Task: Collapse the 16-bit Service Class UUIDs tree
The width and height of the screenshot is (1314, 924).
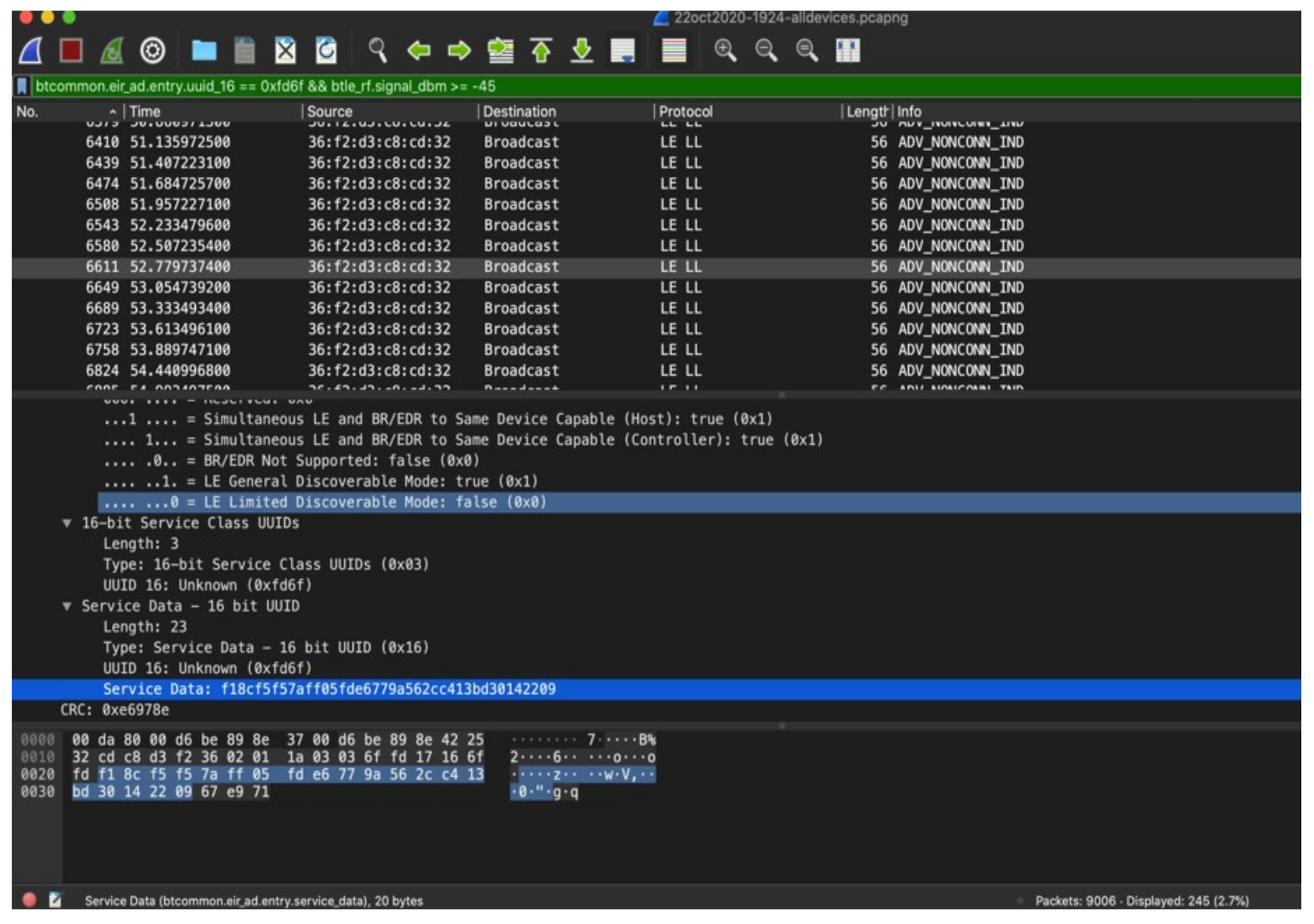Action: (x=67, y=523)
